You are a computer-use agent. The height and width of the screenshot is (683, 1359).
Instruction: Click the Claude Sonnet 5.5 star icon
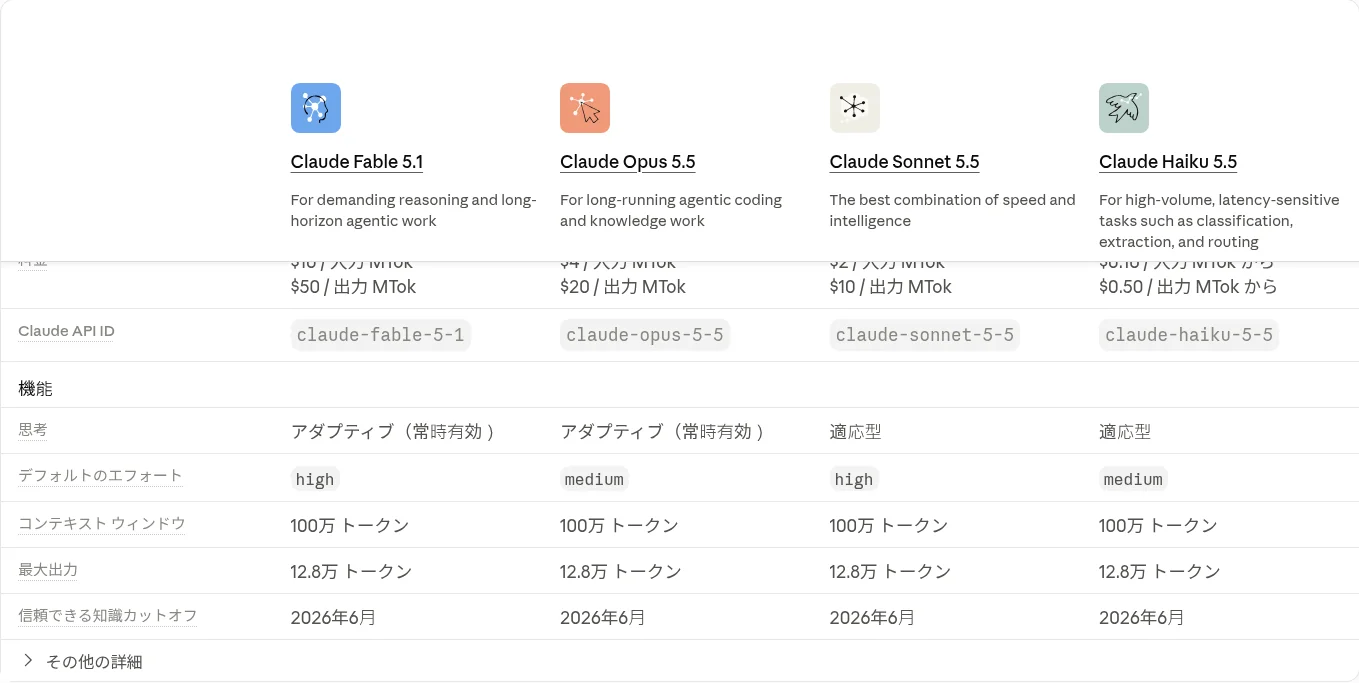[x=855, y=108]
